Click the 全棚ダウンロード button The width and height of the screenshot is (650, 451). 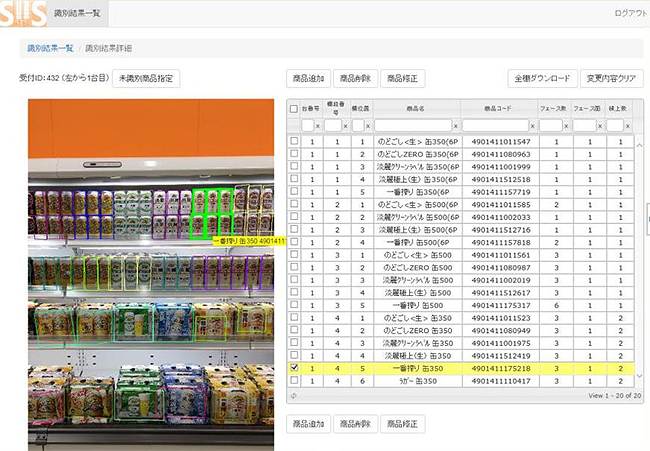coord(542,78)
